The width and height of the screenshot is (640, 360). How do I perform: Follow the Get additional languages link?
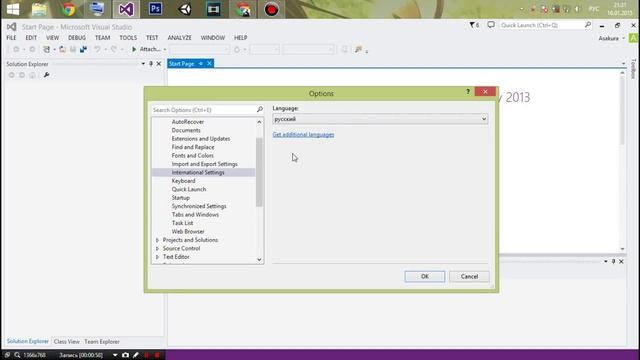click(303, 135)
